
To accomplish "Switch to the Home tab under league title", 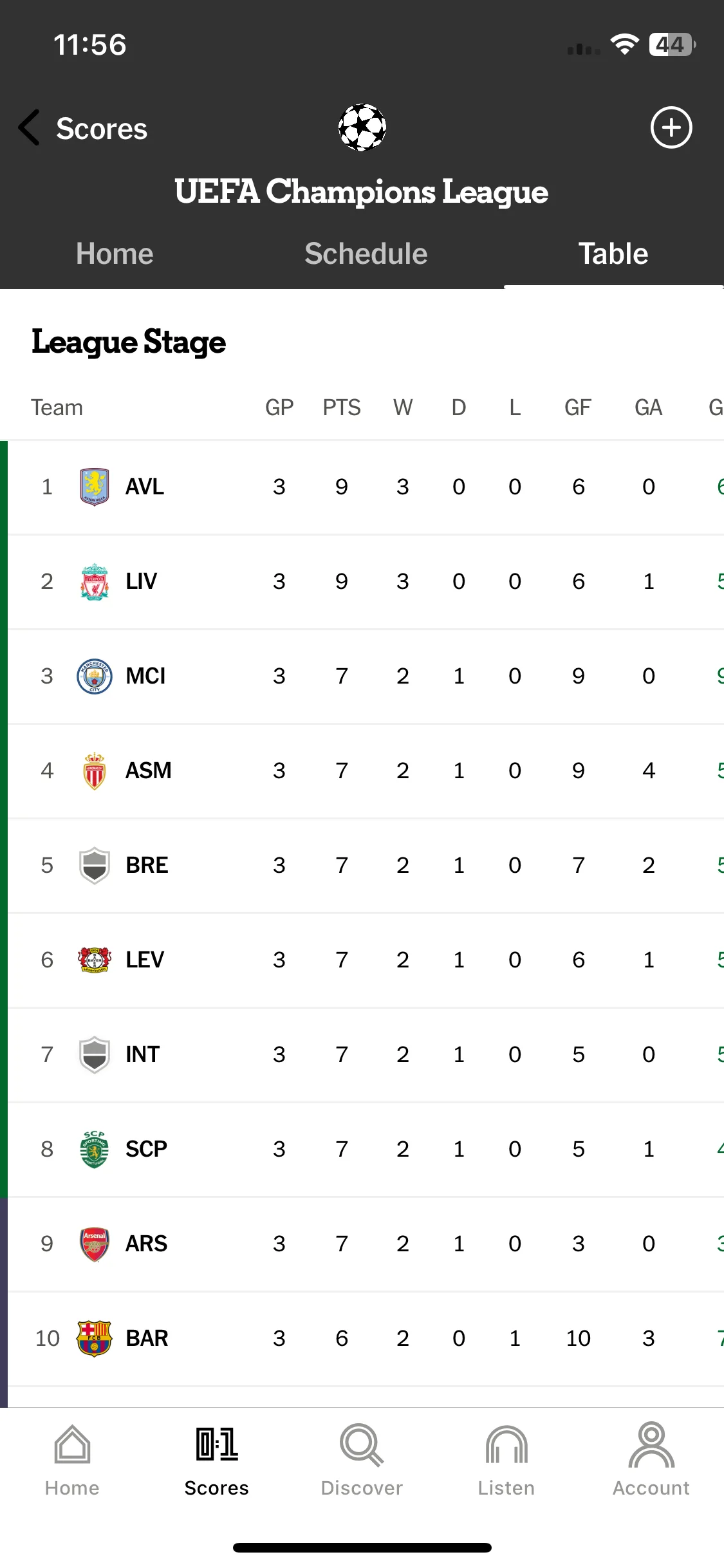I will 115,254.
